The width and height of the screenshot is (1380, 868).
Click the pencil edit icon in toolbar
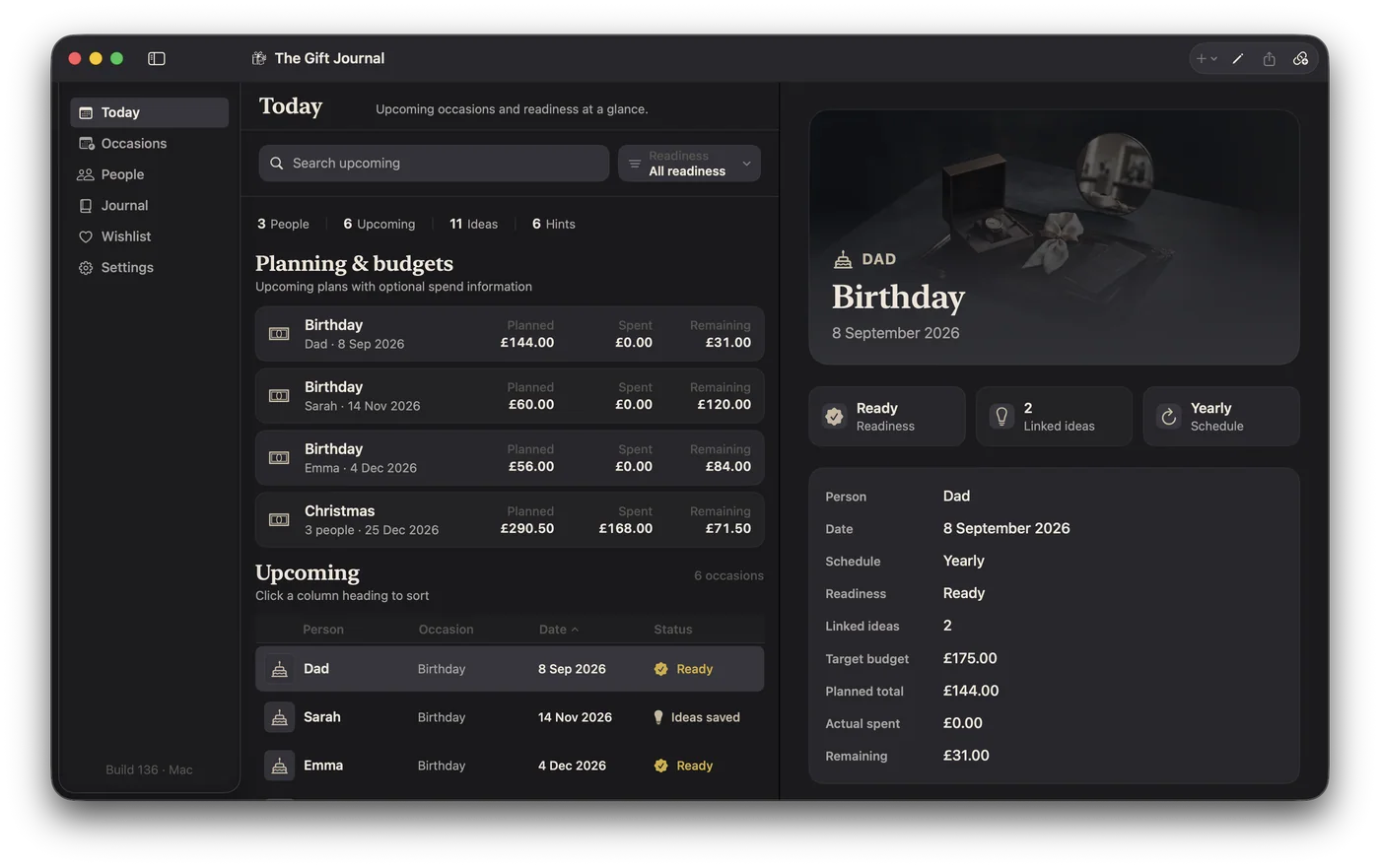click(x=1238, y=59)
